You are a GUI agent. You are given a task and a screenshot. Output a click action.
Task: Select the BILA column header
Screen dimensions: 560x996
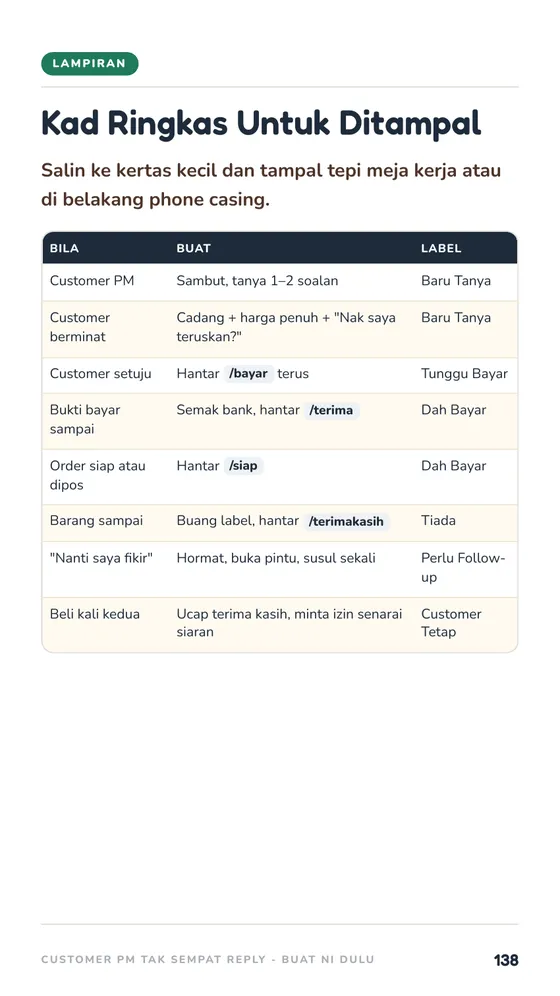[x=65, y=248]
